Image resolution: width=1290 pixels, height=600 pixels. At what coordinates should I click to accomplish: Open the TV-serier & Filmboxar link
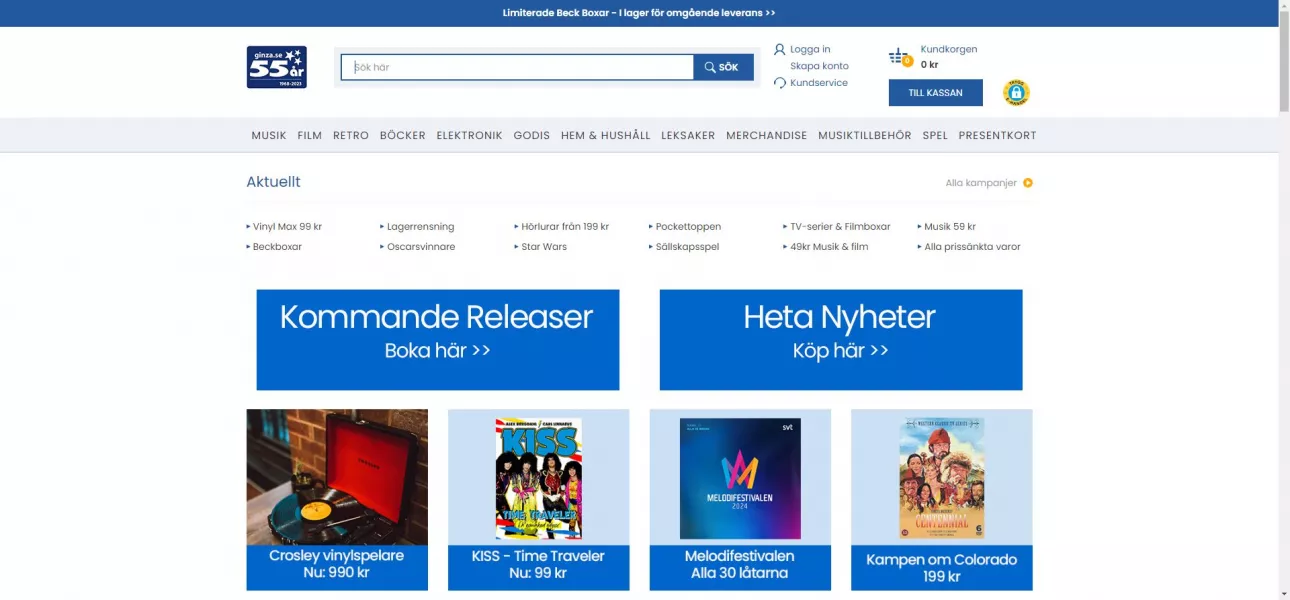click(840, 227)
